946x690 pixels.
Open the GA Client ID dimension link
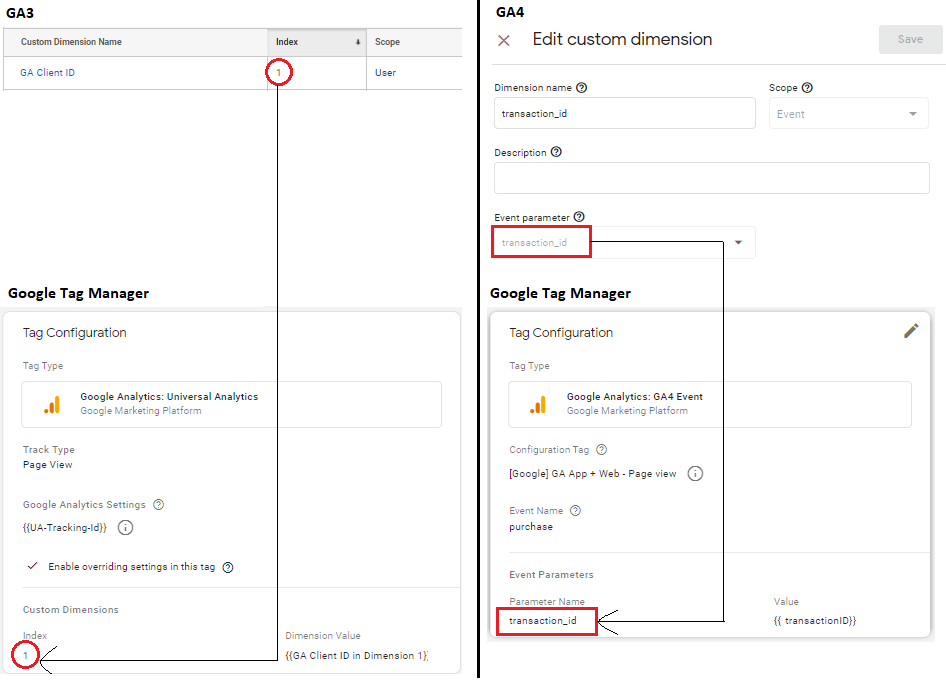coord(47,73)
